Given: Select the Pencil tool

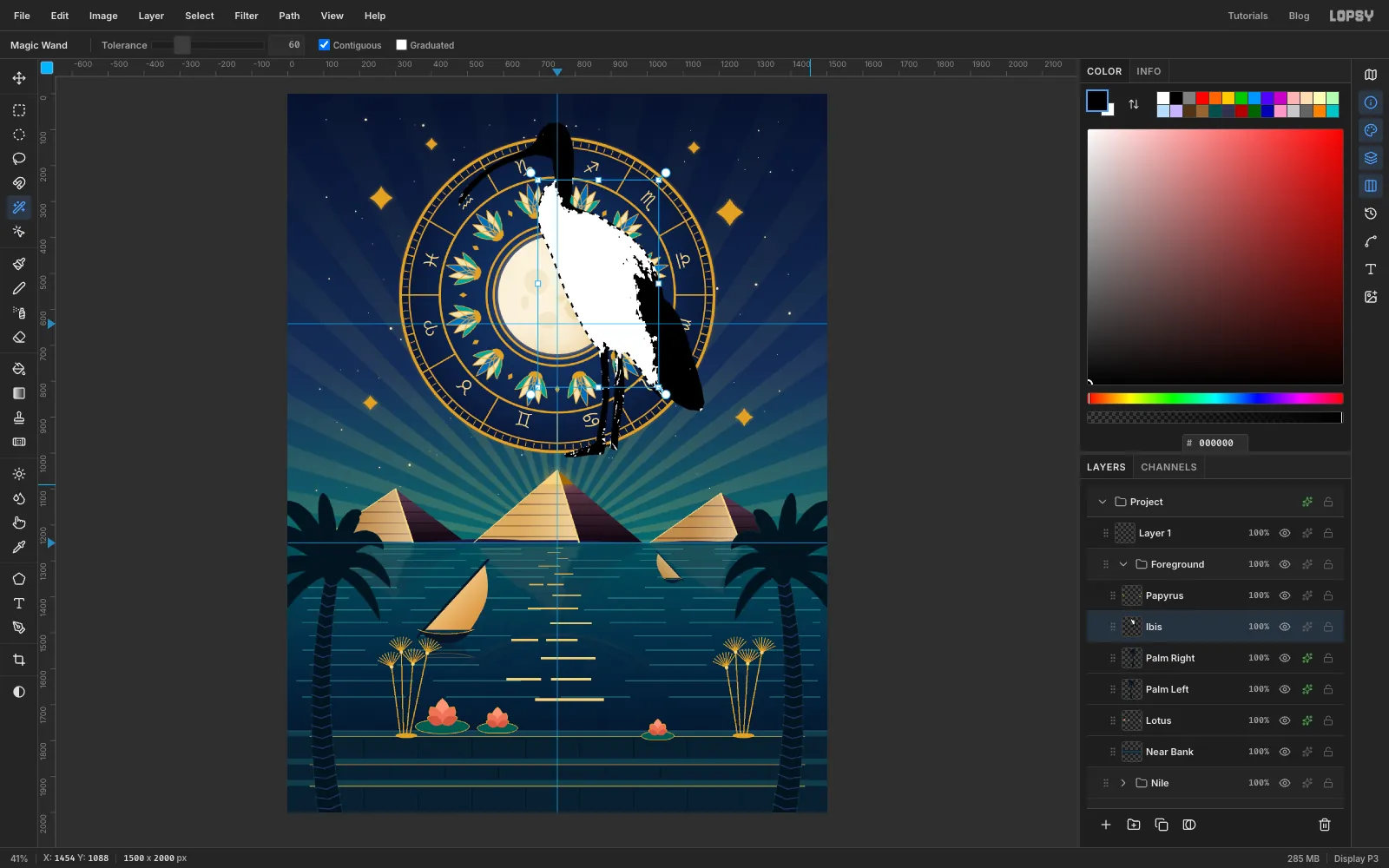Looking at the screenshot, I should pyautogui.click(x=19, y=288).
